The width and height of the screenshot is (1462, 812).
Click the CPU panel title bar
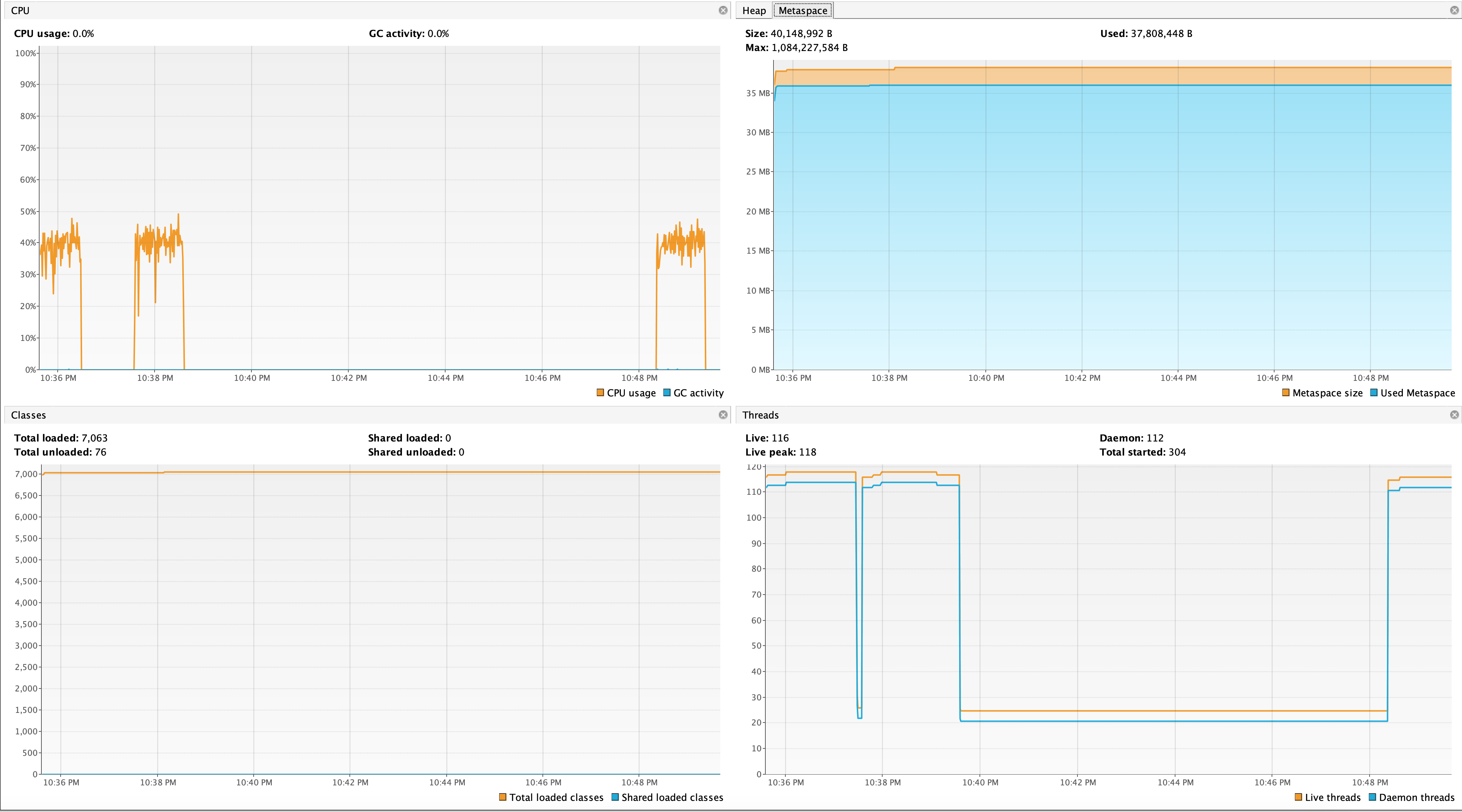[363, 10]
